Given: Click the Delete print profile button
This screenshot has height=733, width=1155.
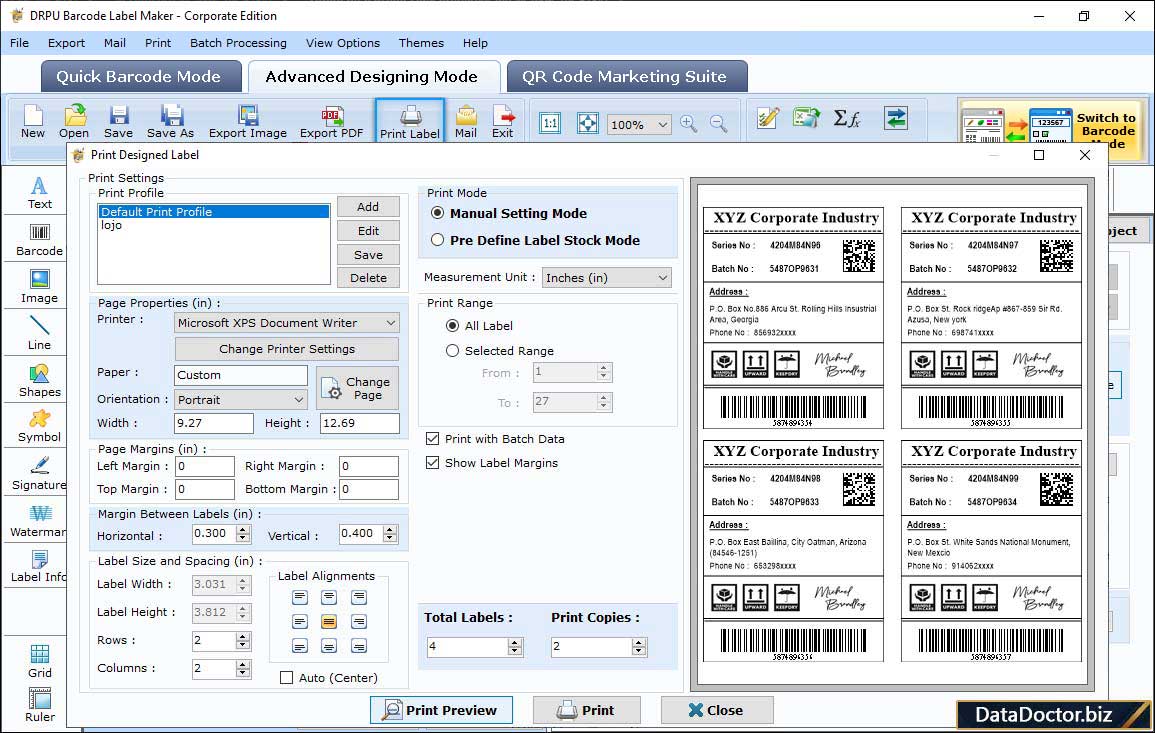Looking at the screenshot, I should point(368,278).
